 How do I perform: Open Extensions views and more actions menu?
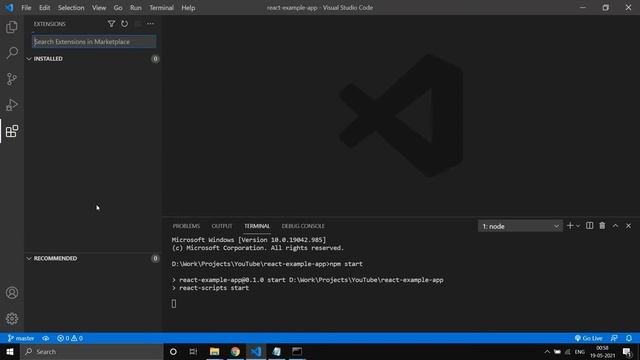pos(151,24)
